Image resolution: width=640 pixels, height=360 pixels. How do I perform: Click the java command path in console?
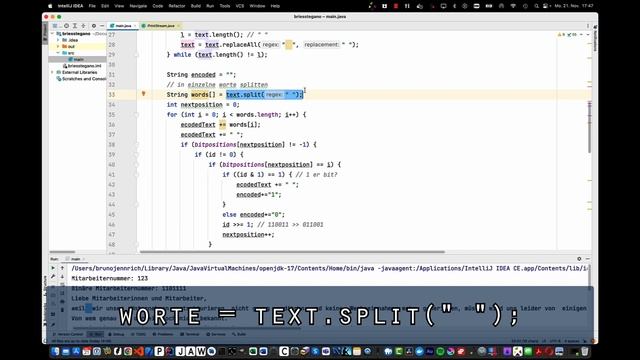coord(330,268)
